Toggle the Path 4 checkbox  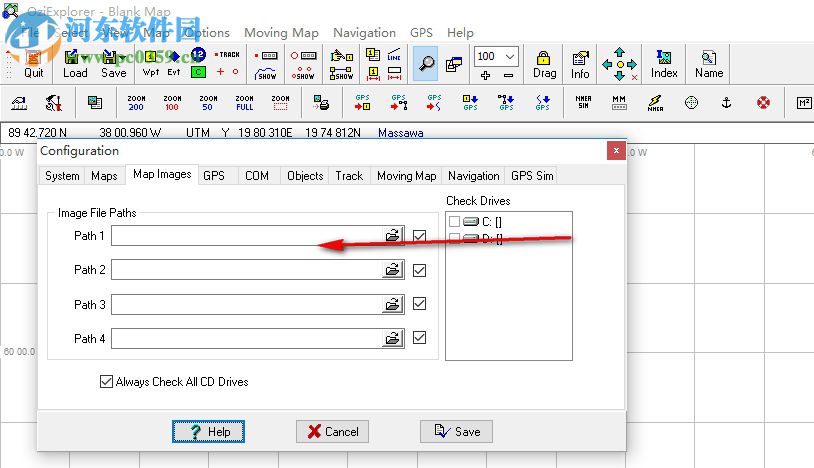419,338
